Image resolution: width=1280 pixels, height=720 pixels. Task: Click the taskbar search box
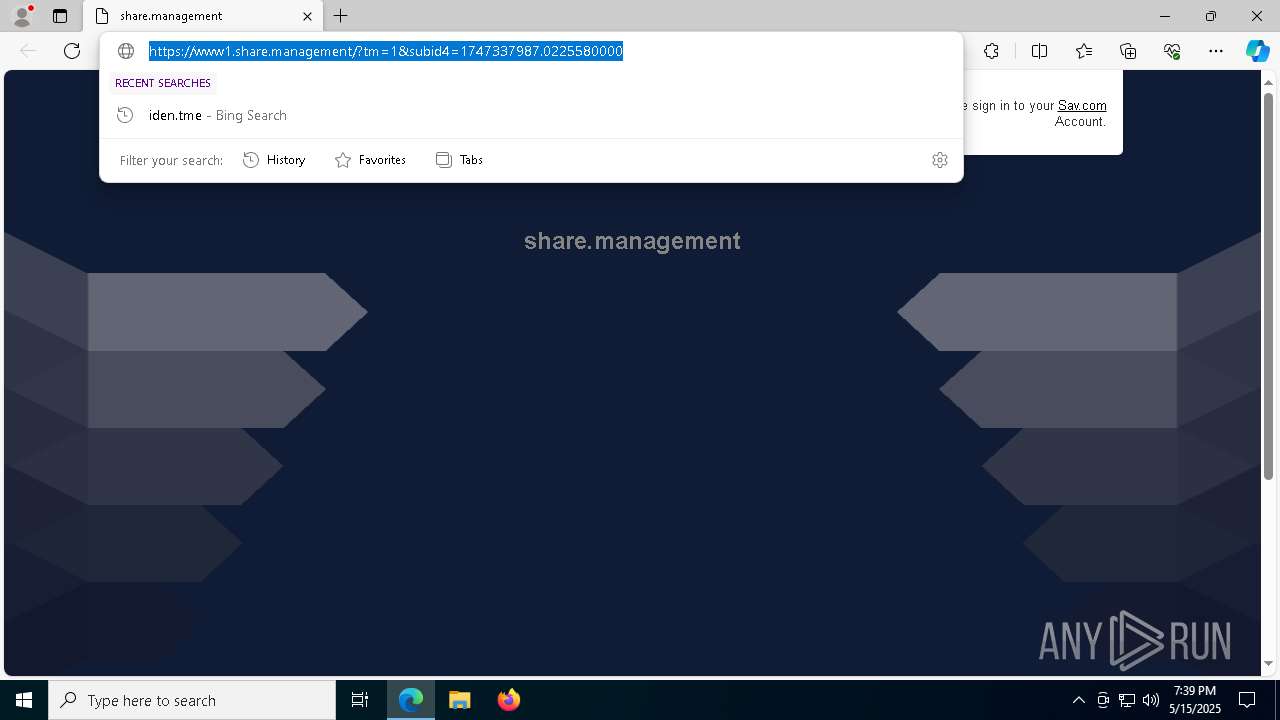tap(192, 700)
